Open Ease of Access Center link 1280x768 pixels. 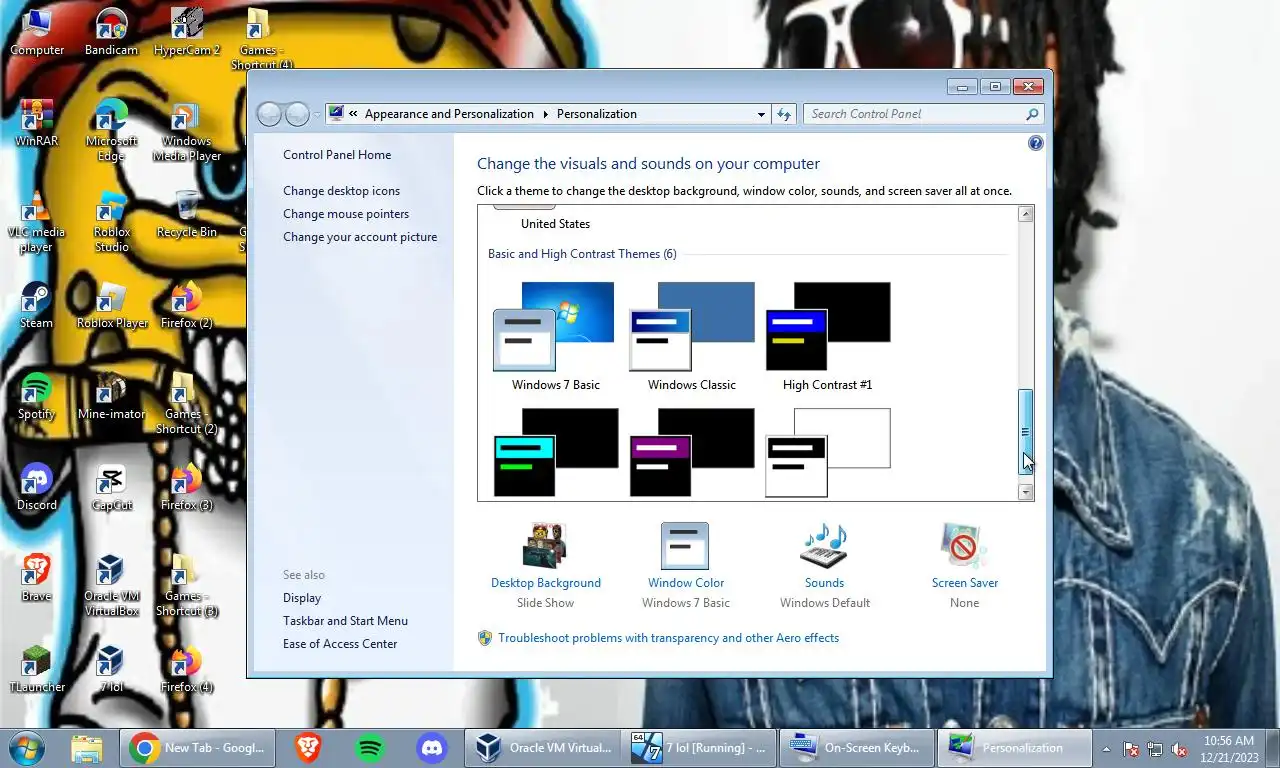click(x=340, y=644)
